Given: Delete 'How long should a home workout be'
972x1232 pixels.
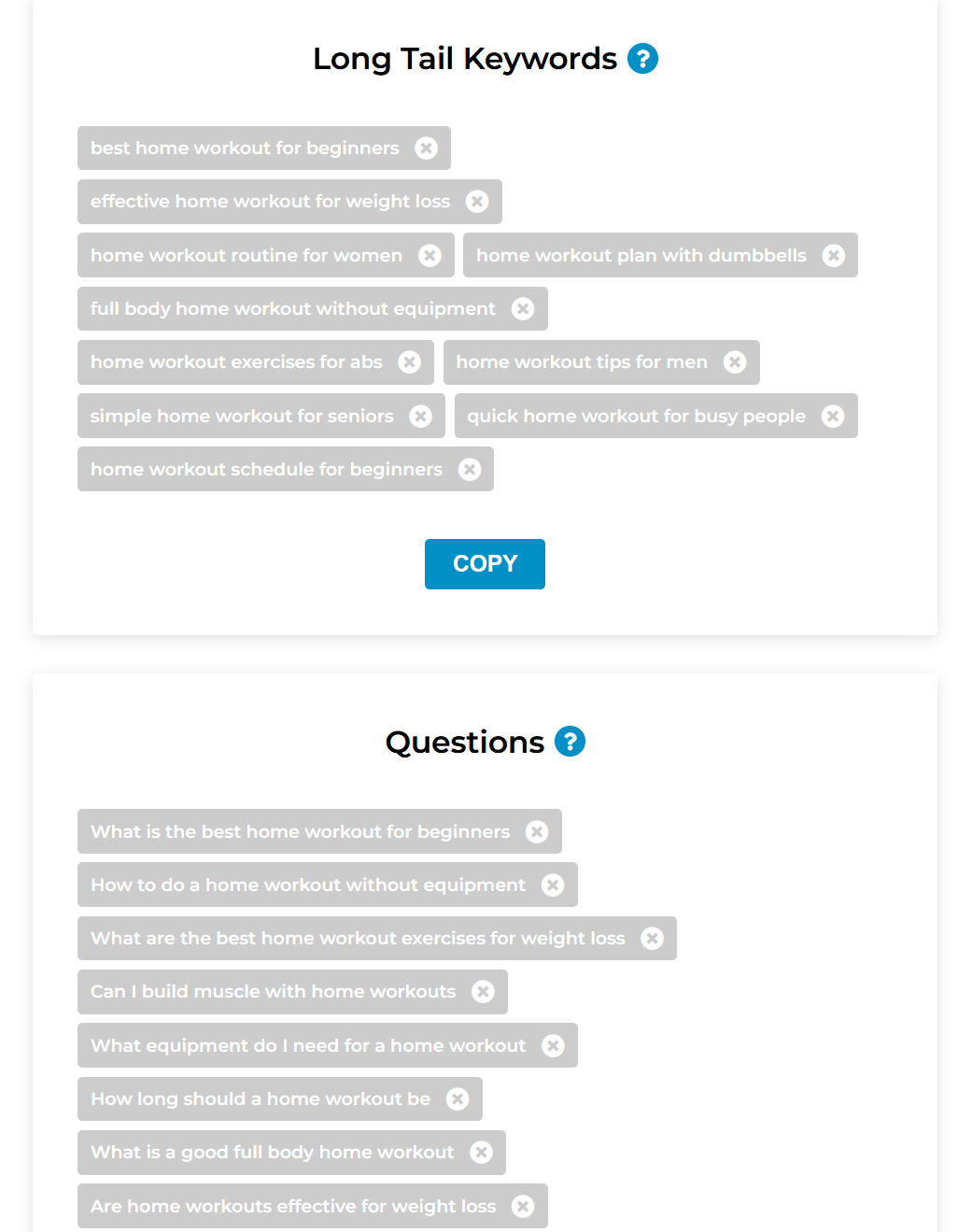Looking at the screenshot, I should tap(458, 1098).
